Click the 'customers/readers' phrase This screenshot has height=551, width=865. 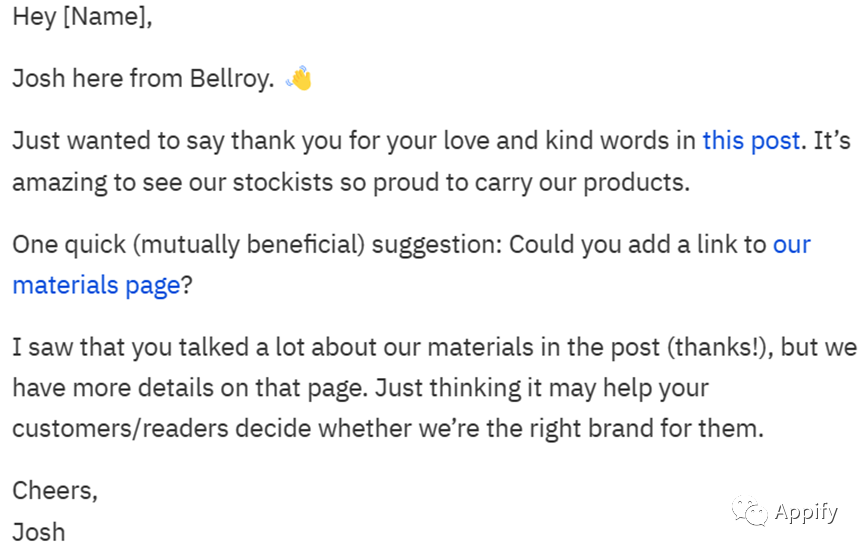tap(120, 429)
